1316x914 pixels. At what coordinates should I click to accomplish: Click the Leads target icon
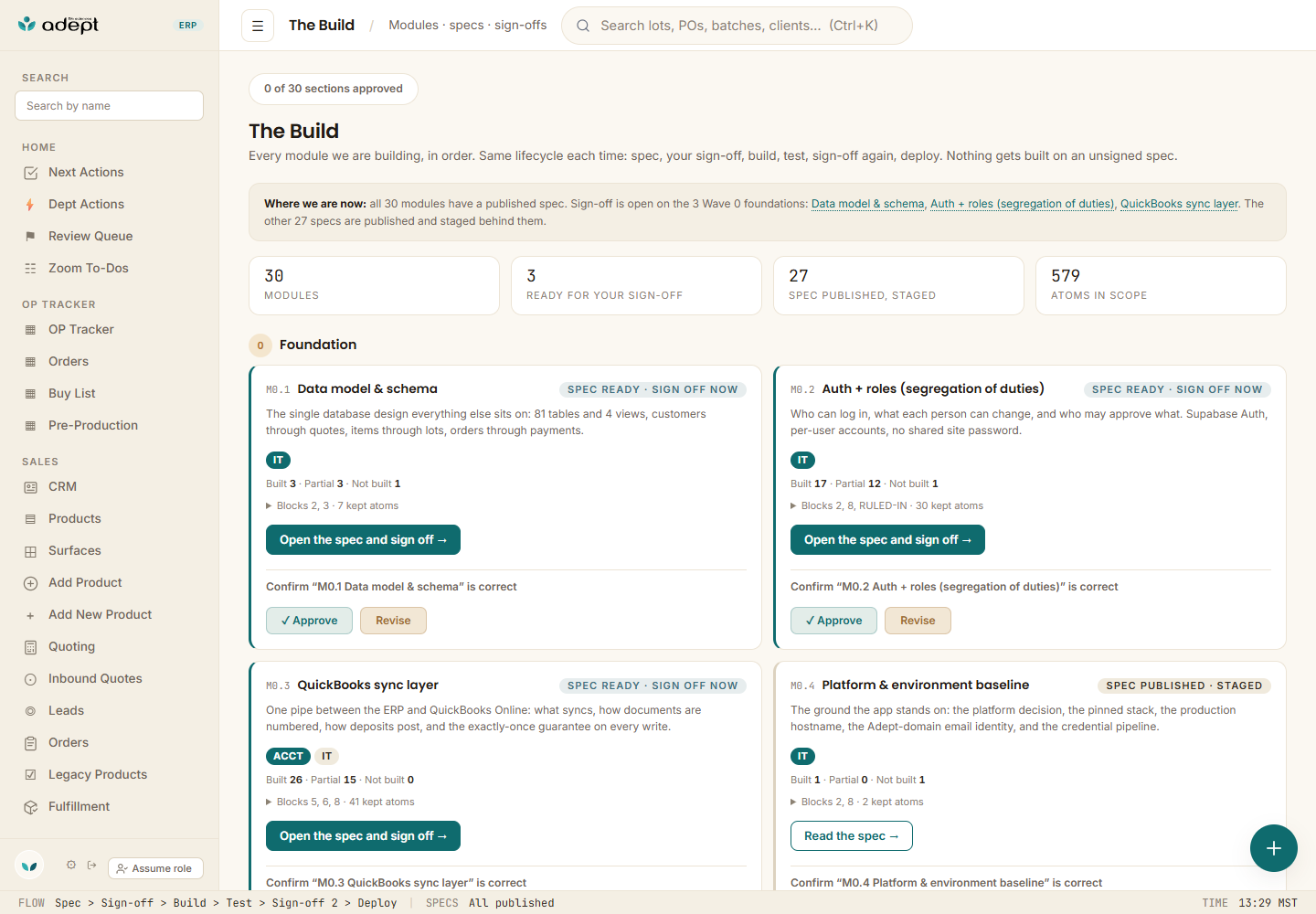pos(30,711)
